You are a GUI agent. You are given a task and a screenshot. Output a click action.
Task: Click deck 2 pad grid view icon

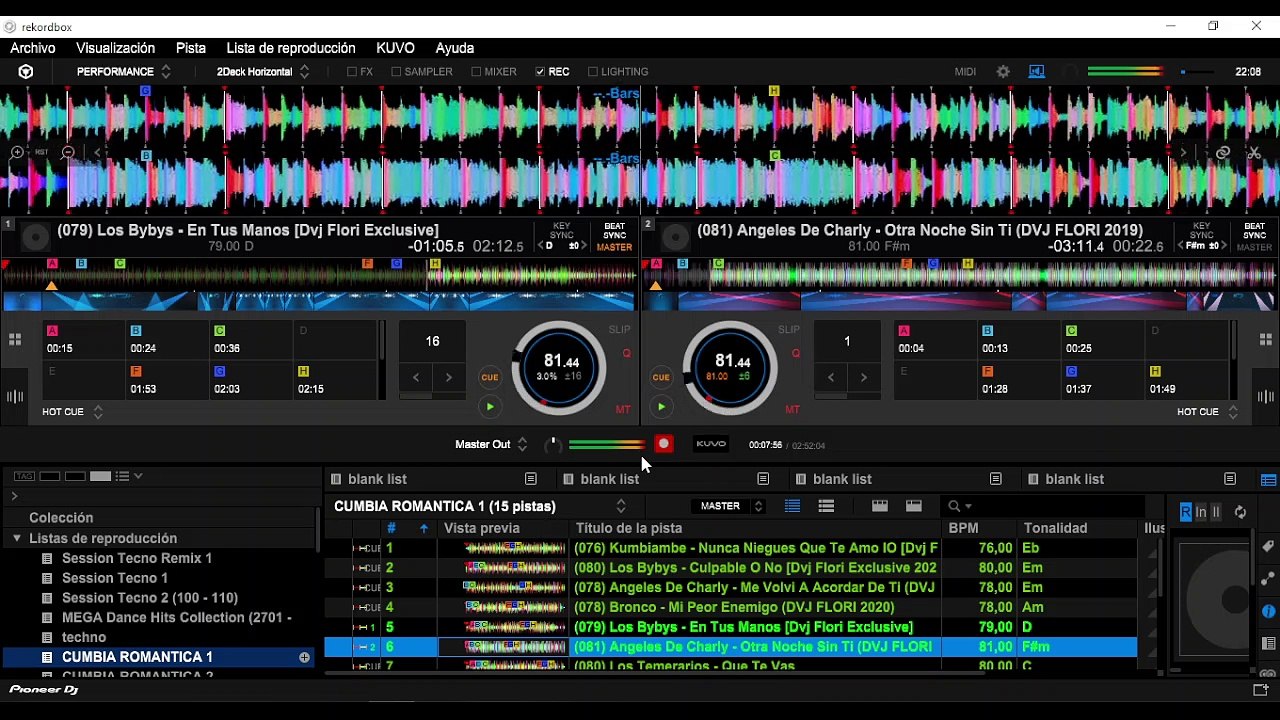[1265, 340]
